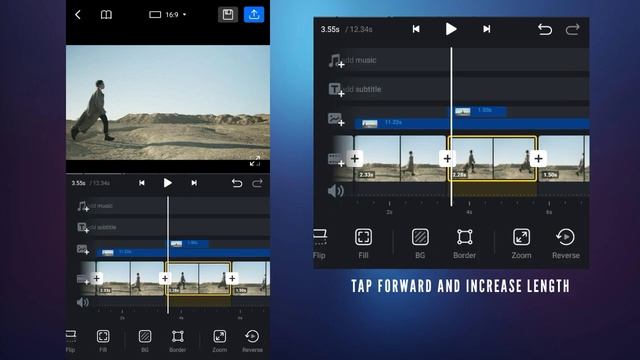Add video clip icon in phone screen
This screenshot has width=640, height=360.
tap(83, 279)
